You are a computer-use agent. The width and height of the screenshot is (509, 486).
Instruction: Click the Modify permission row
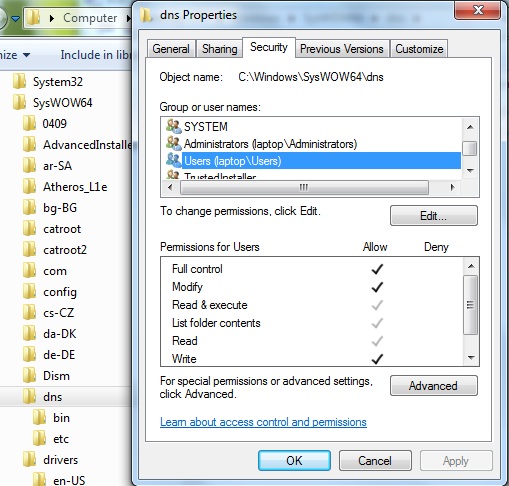[x=312, y=287]
